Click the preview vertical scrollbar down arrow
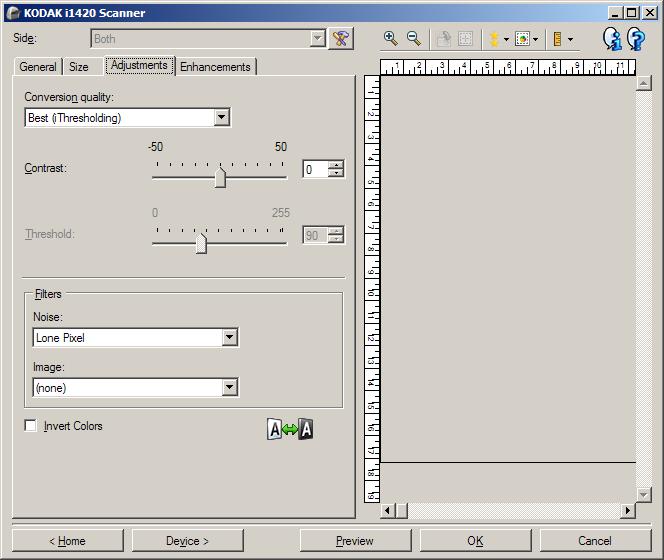This screenshot has width=664, height=560. [x=643, y=495]
